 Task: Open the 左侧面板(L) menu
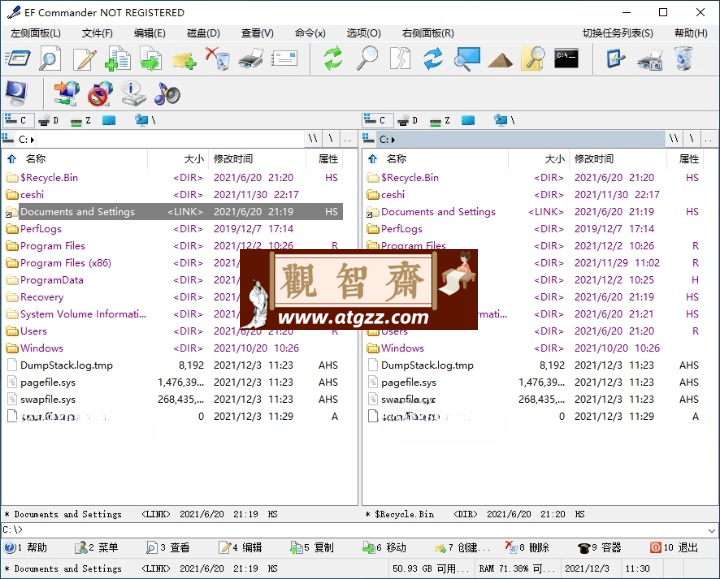point(35,33)
